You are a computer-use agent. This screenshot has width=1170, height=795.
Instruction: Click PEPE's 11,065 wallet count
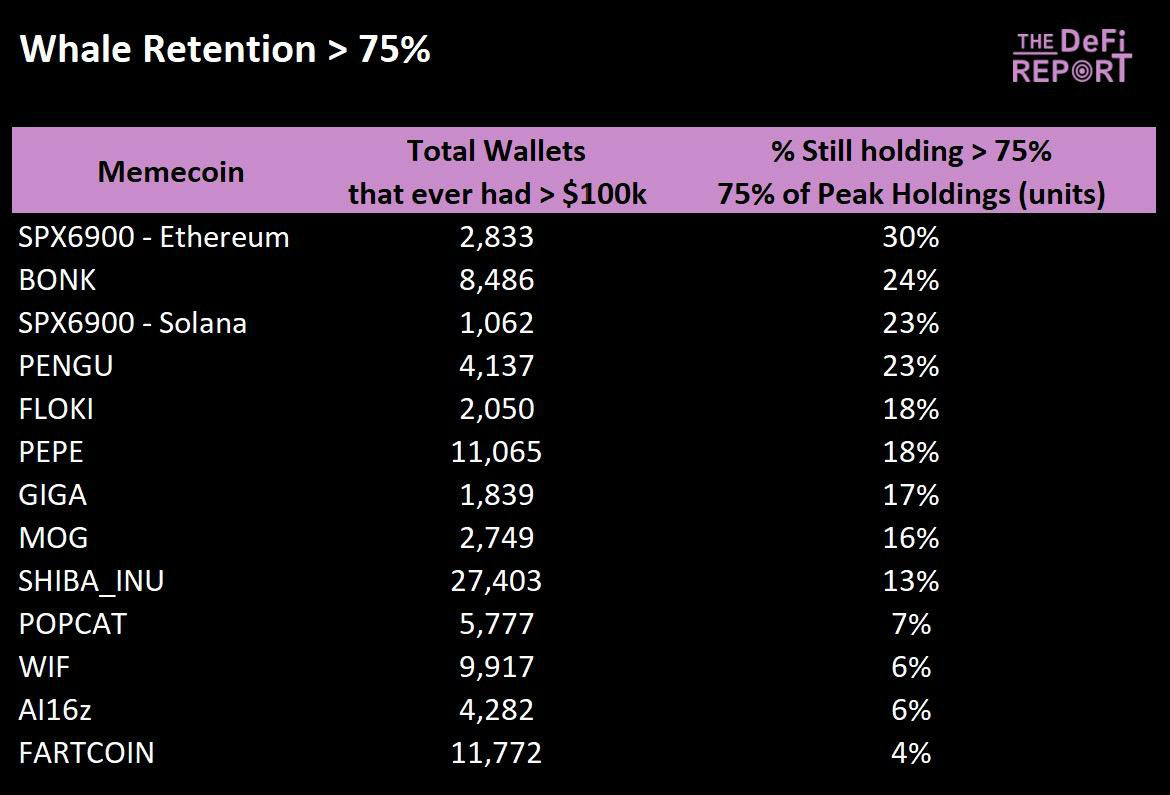click(x=497, y=452)
